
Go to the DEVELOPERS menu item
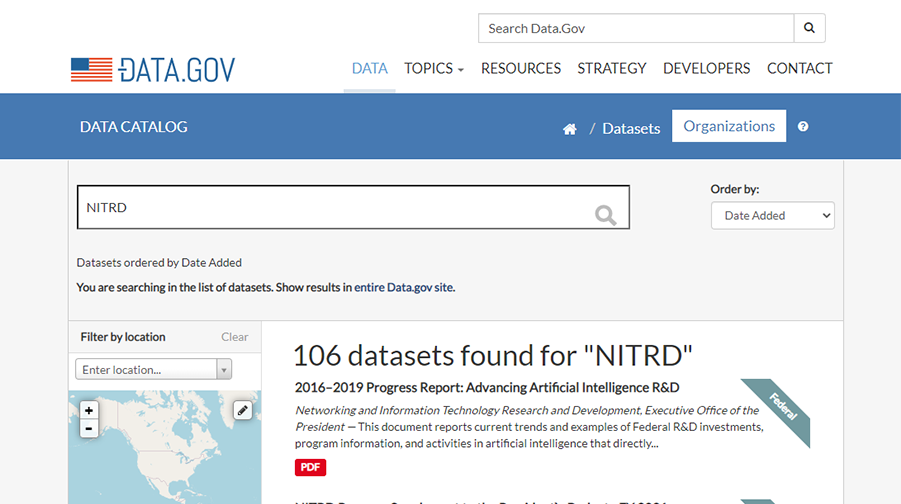[706, 69]
